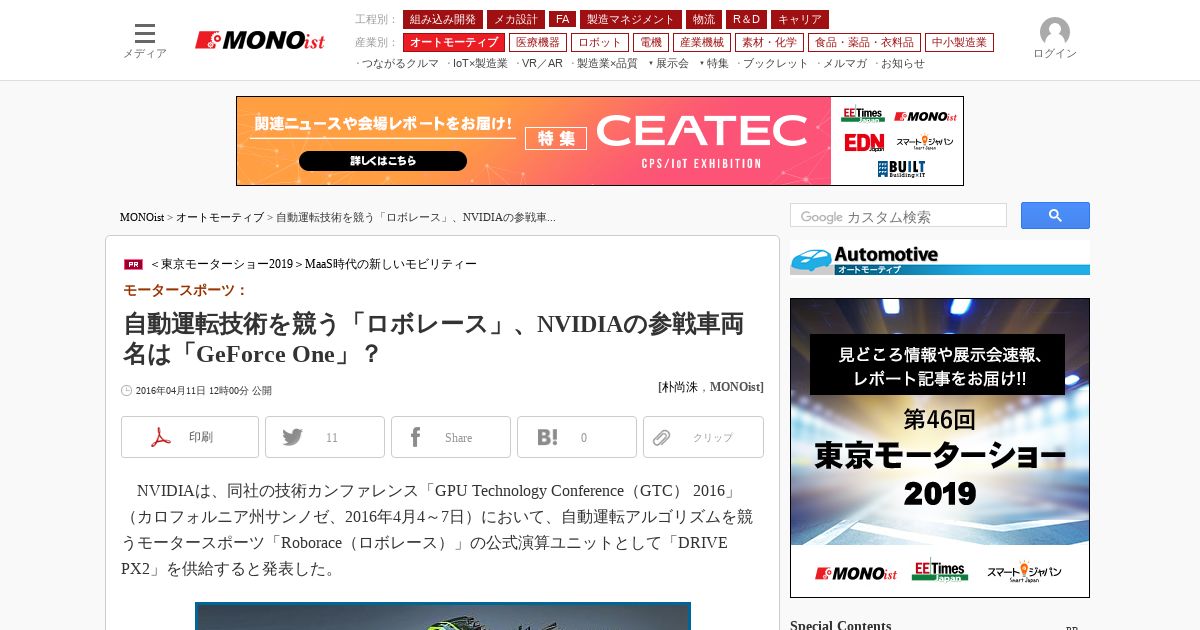Open オートモーティブ industry tab
The image size is (1200, 630).
454,42
